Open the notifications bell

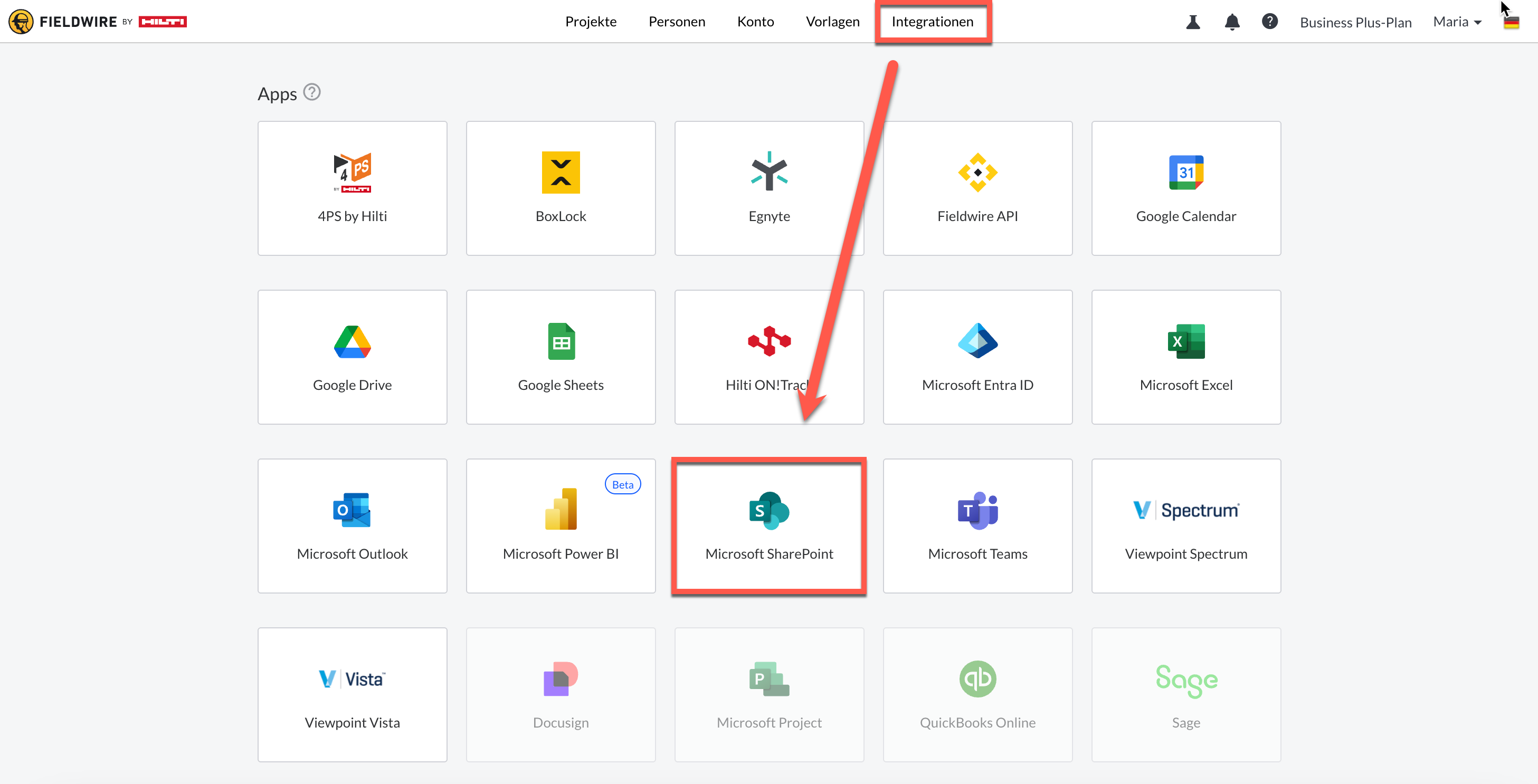1232,22
